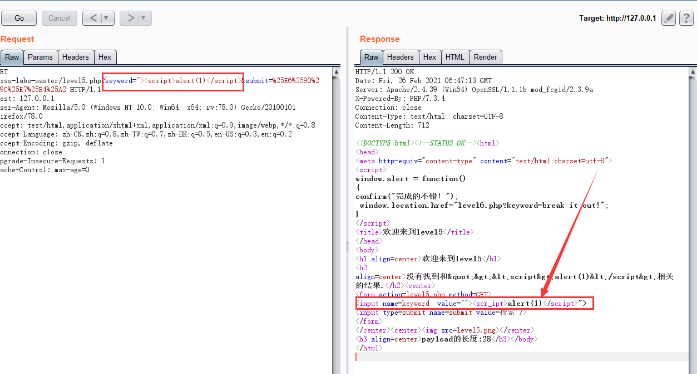This screenshot has width=697, height=374.
Task: Click the Response panel heading
Action: 380,39
